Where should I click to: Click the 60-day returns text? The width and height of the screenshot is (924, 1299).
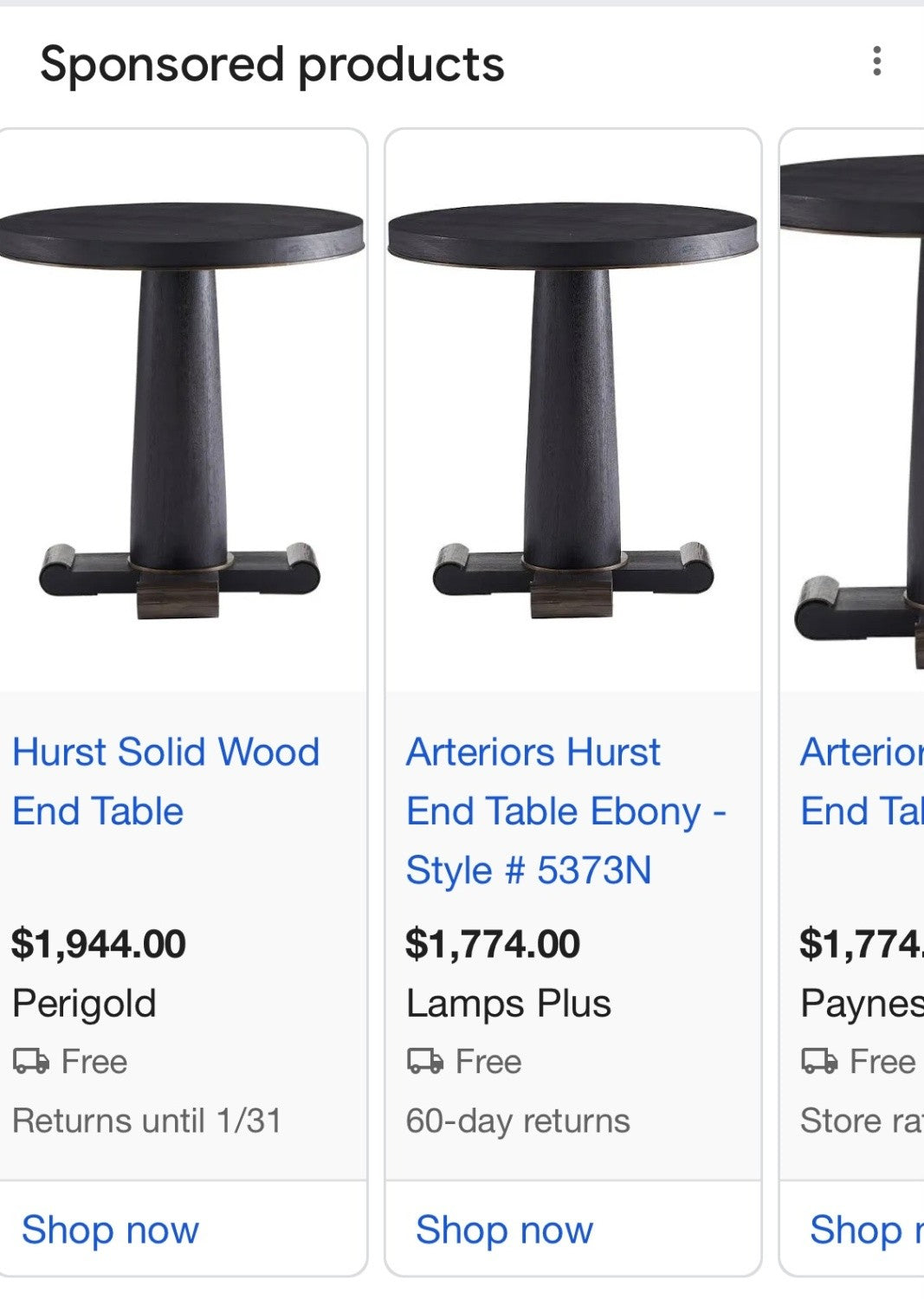[517, 1121]
